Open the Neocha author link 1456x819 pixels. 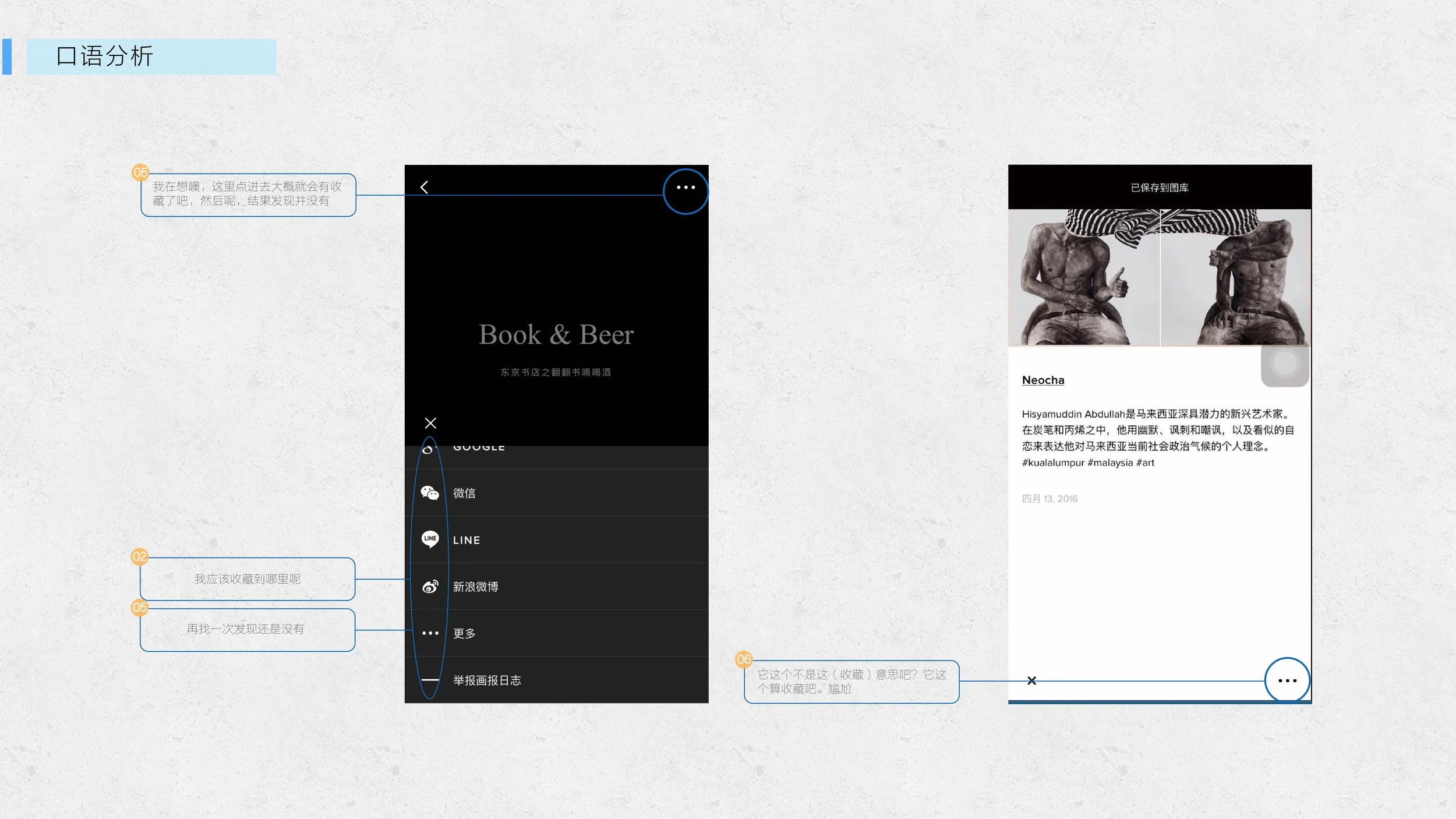1042,380
